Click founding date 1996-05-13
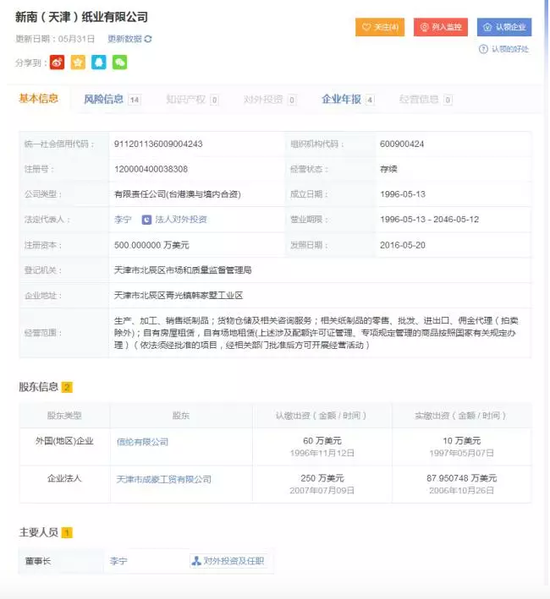The image size is (550, 599). 403,194
